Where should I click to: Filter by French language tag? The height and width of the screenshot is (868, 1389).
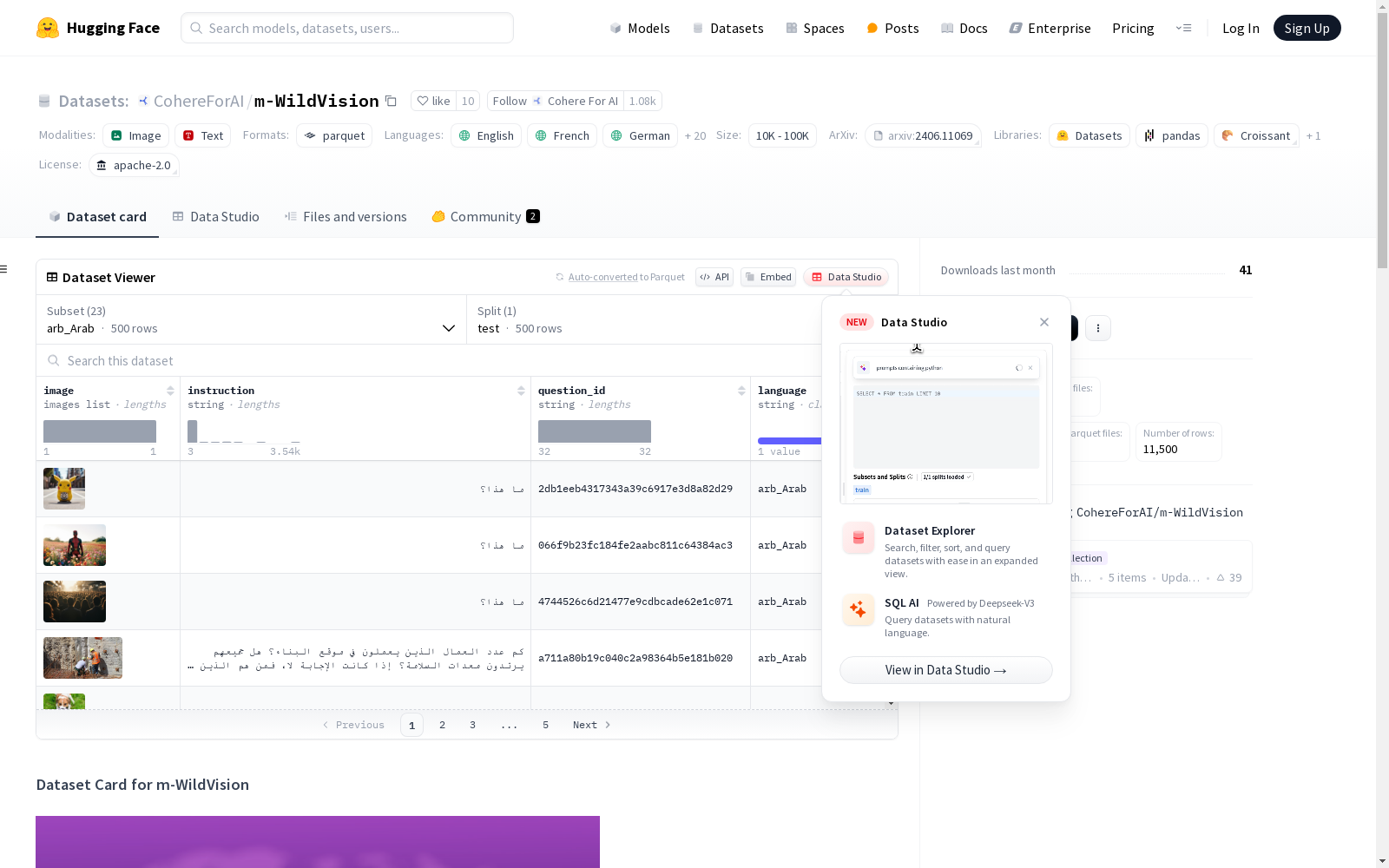click(x=562, y=135)
